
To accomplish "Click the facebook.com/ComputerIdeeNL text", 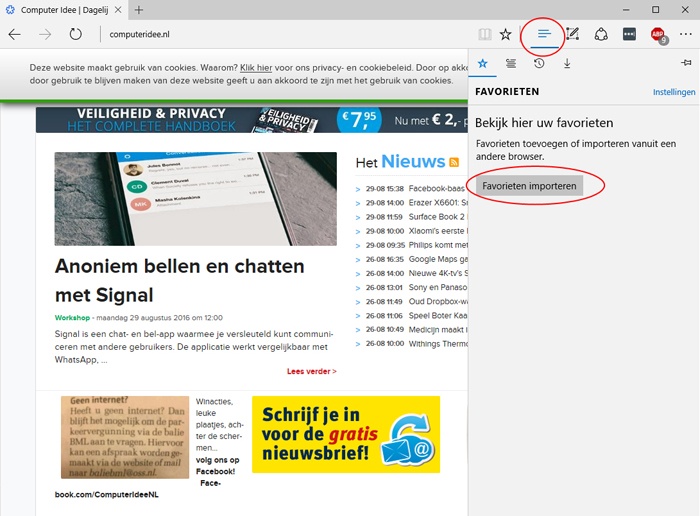I will pyautogui.click(x=106, y=495).
